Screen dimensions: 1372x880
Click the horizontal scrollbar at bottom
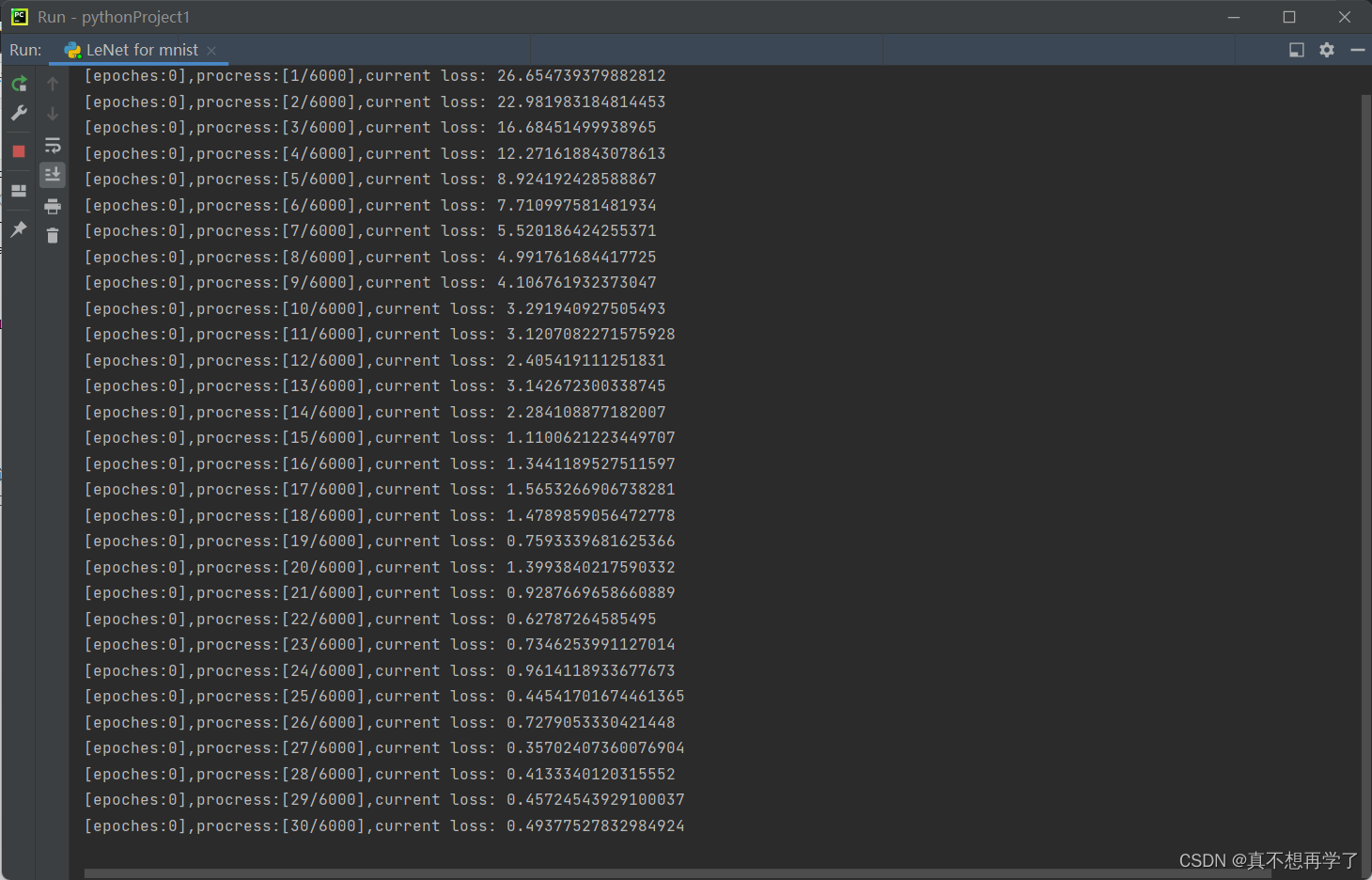click(677, 874)
